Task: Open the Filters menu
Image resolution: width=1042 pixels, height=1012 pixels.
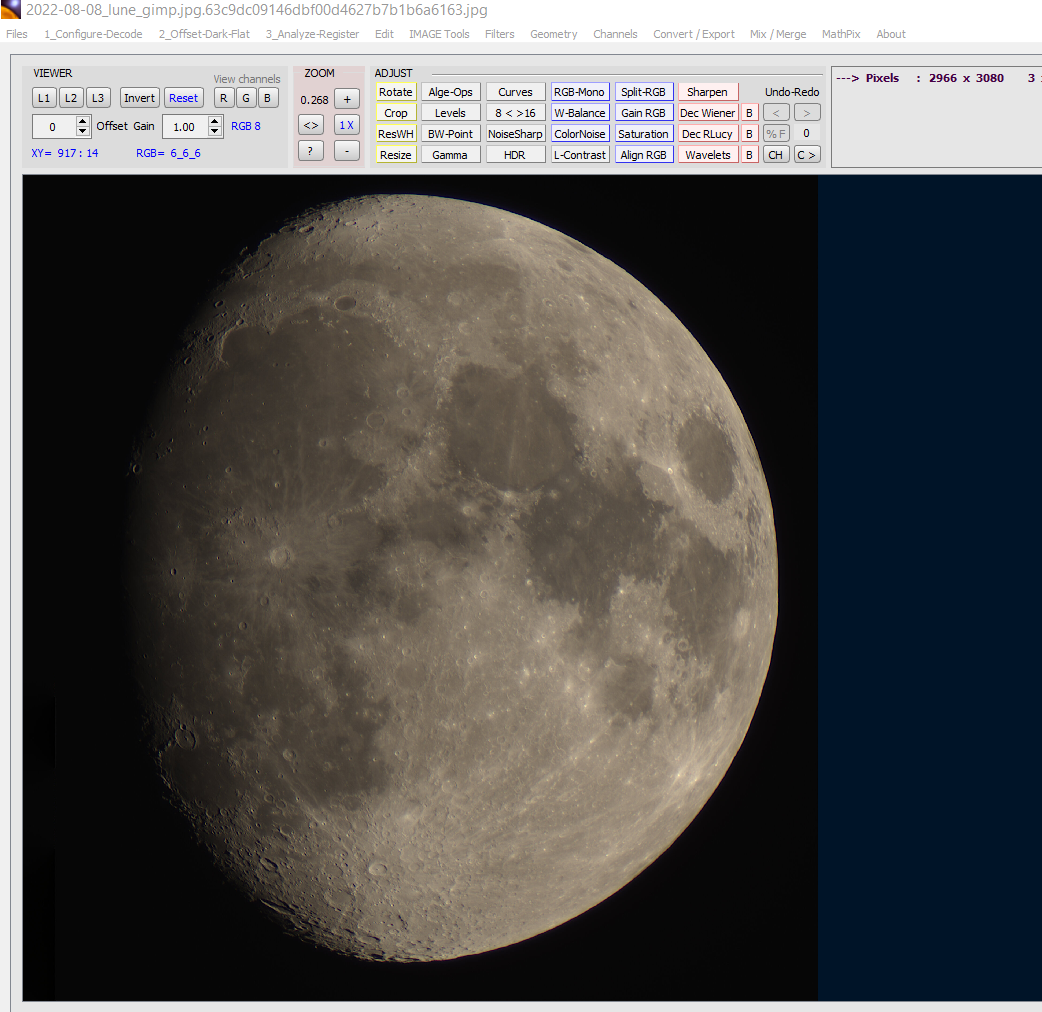Action: [x=499, y=34]
